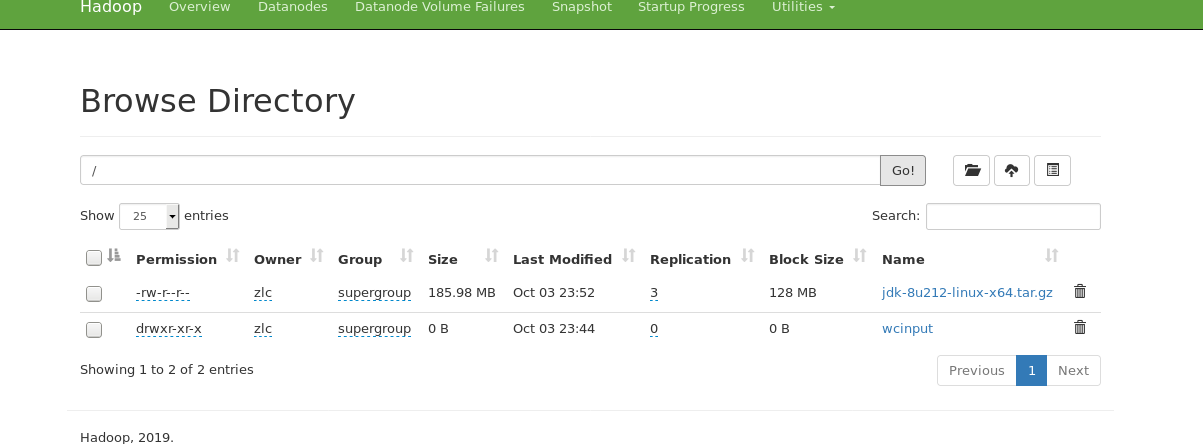Toggle the select-all checkbox in header
The height and width of the screenshot is (444, 1203).
pos(94,258)
